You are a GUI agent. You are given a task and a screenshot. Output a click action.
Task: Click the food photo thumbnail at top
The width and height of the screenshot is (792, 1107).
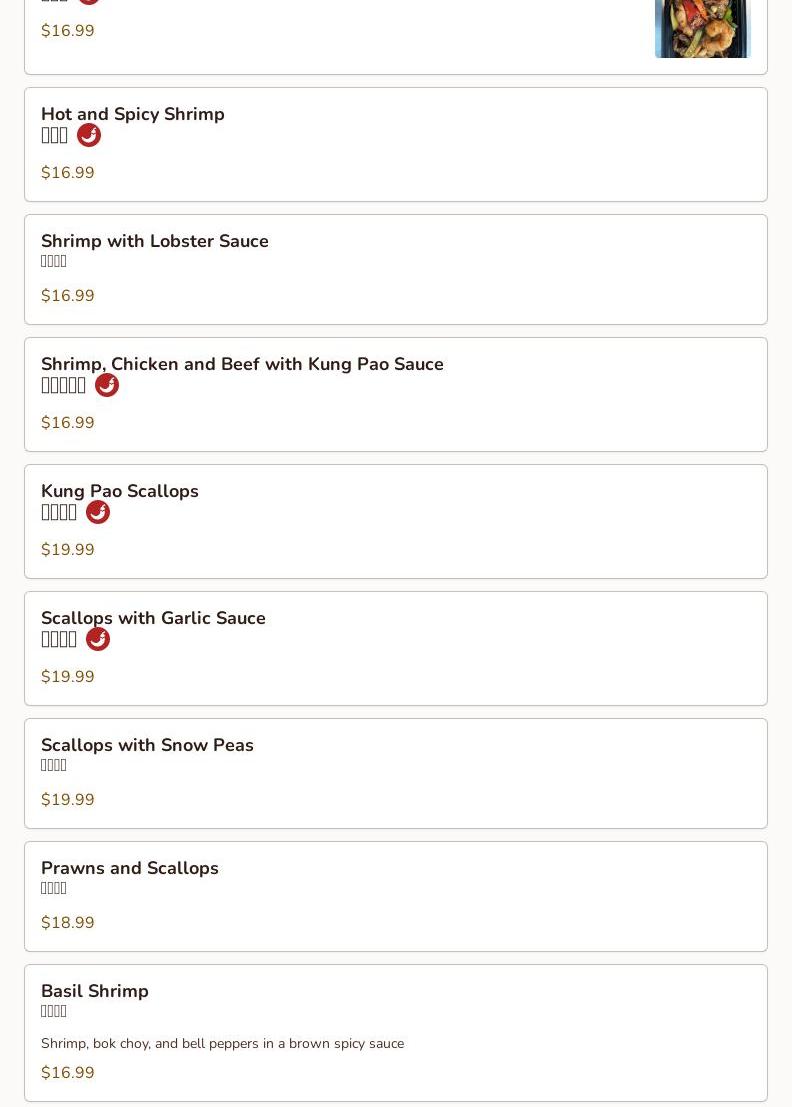point(702,28)
